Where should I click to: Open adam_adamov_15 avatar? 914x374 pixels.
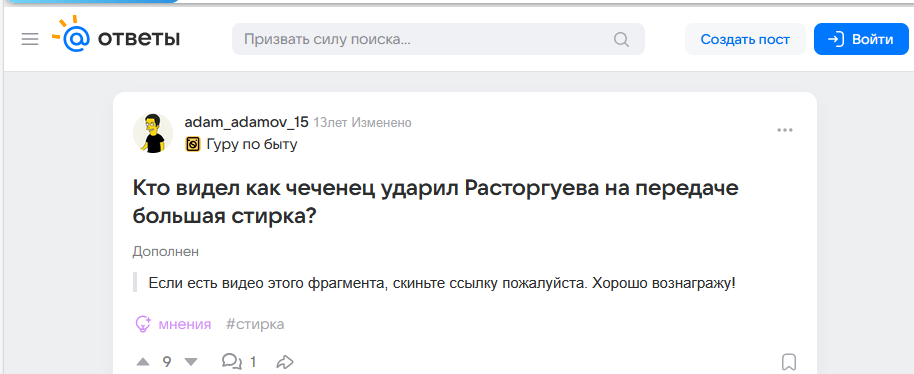tap(153, 133)
